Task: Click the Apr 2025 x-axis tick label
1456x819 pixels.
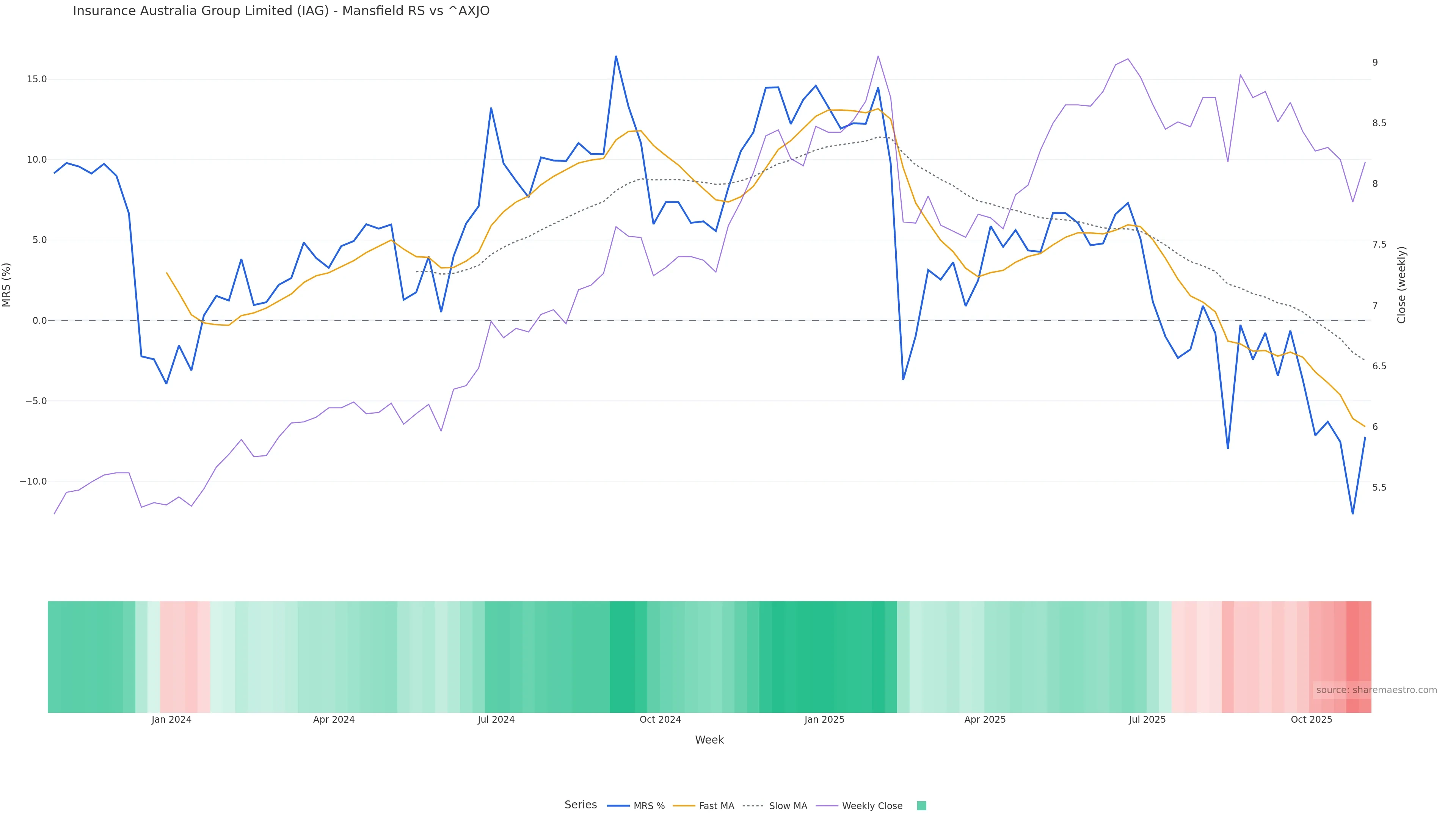Action: click(x=985, y=720)
